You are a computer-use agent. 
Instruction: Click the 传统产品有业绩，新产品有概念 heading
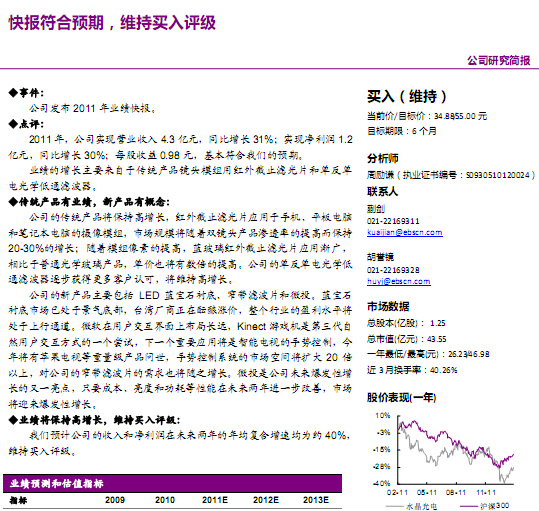[x=89, y=202]
